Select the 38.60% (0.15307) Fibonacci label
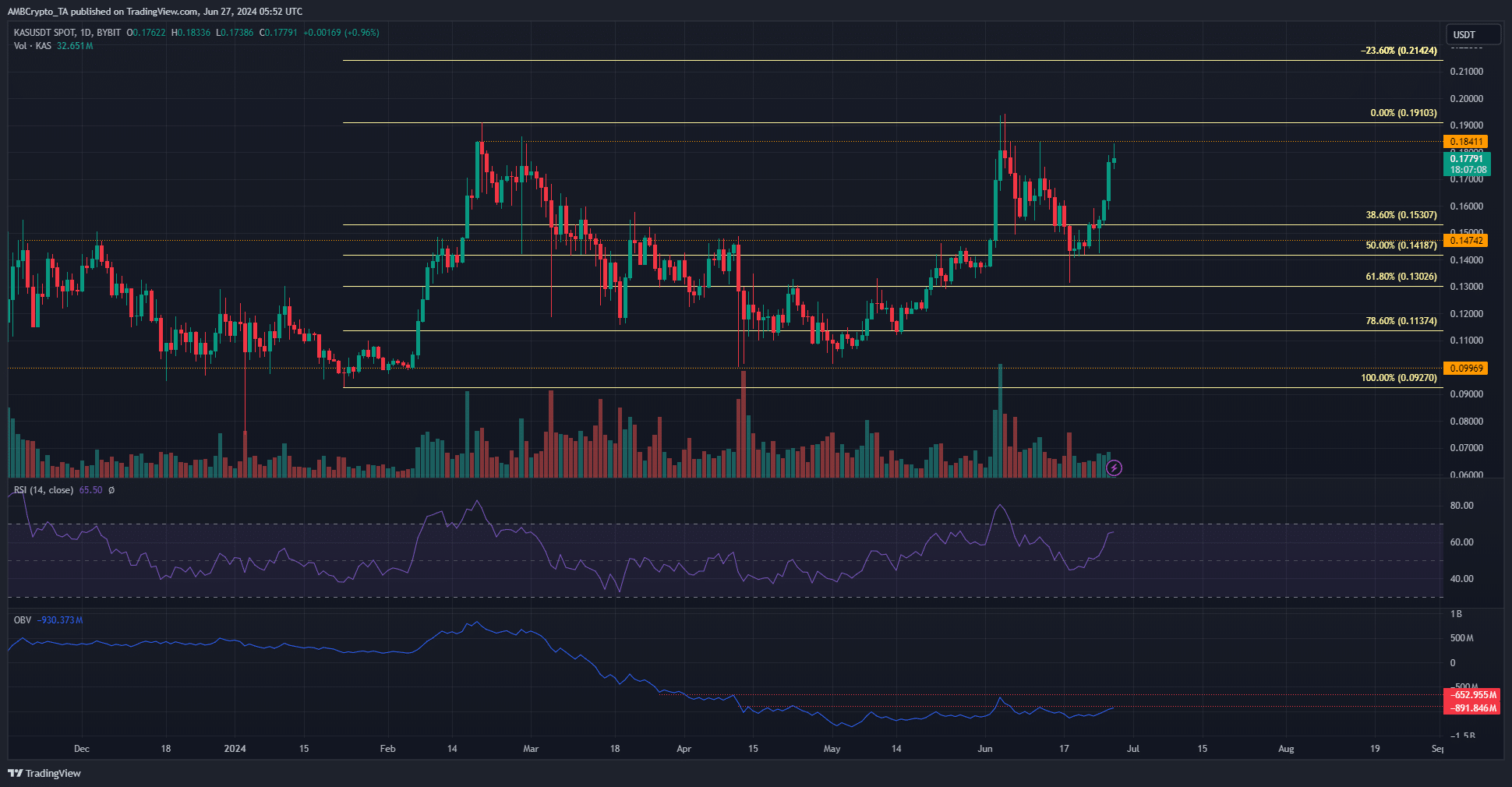Screen dimensions: 1512x787 1401,215
